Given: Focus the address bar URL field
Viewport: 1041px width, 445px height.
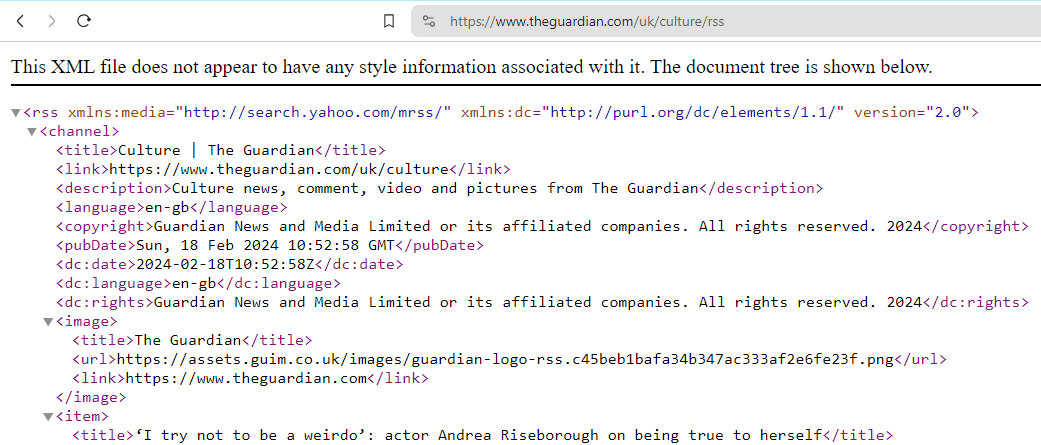Looking at the screenshot, I should [700, 21].
